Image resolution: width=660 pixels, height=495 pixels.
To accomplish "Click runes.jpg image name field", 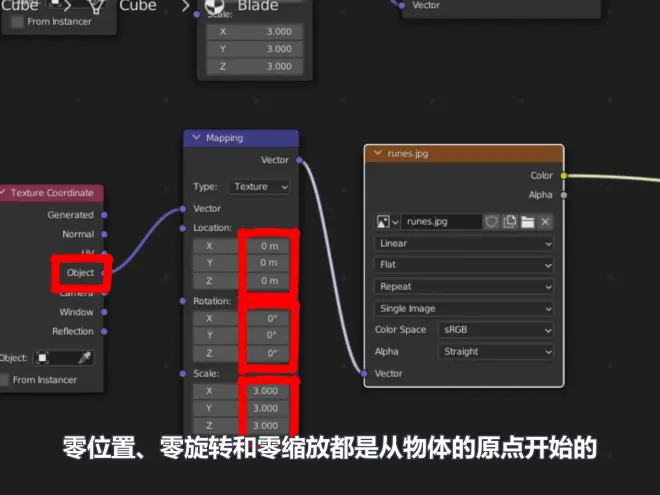I will click(442, 221).
